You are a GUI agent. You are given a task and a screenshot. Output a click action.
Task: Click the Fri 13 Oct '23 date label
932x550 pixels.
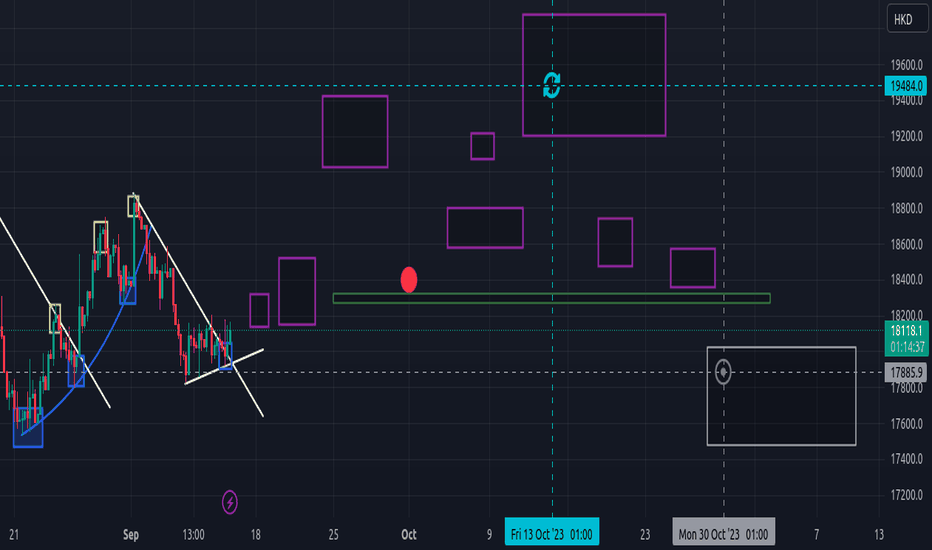pos(552,532)
